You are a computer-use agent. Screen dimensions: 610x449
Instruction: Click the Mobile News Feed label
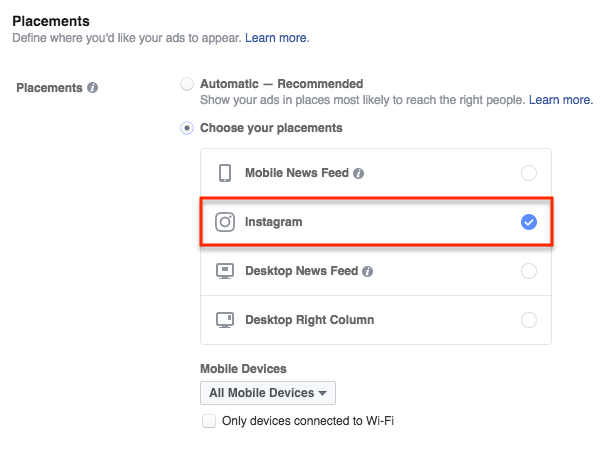click(297, 173)
